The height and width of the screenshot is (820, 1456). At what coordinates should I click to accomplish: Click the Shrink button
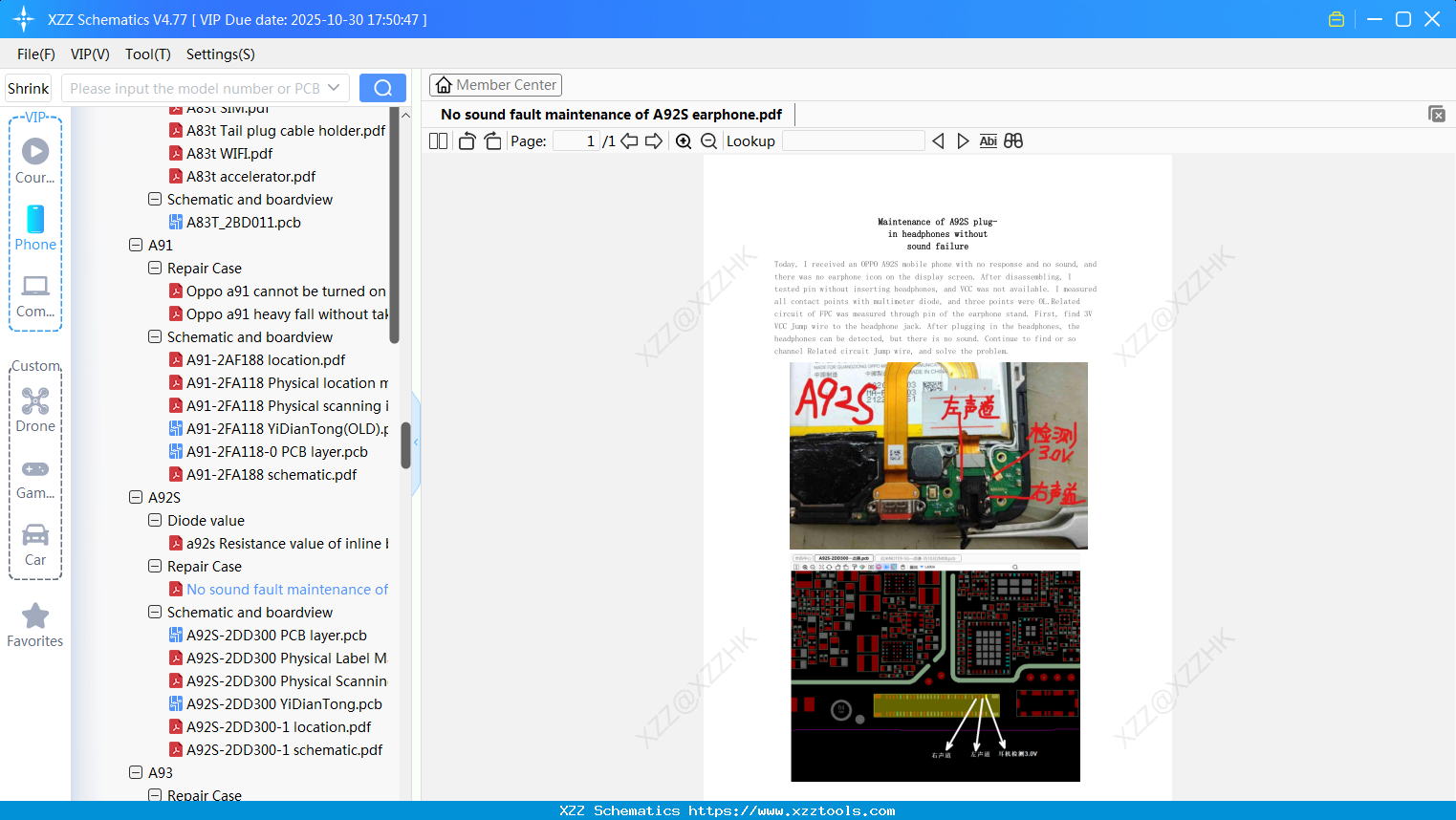click(x=29, y=88)
